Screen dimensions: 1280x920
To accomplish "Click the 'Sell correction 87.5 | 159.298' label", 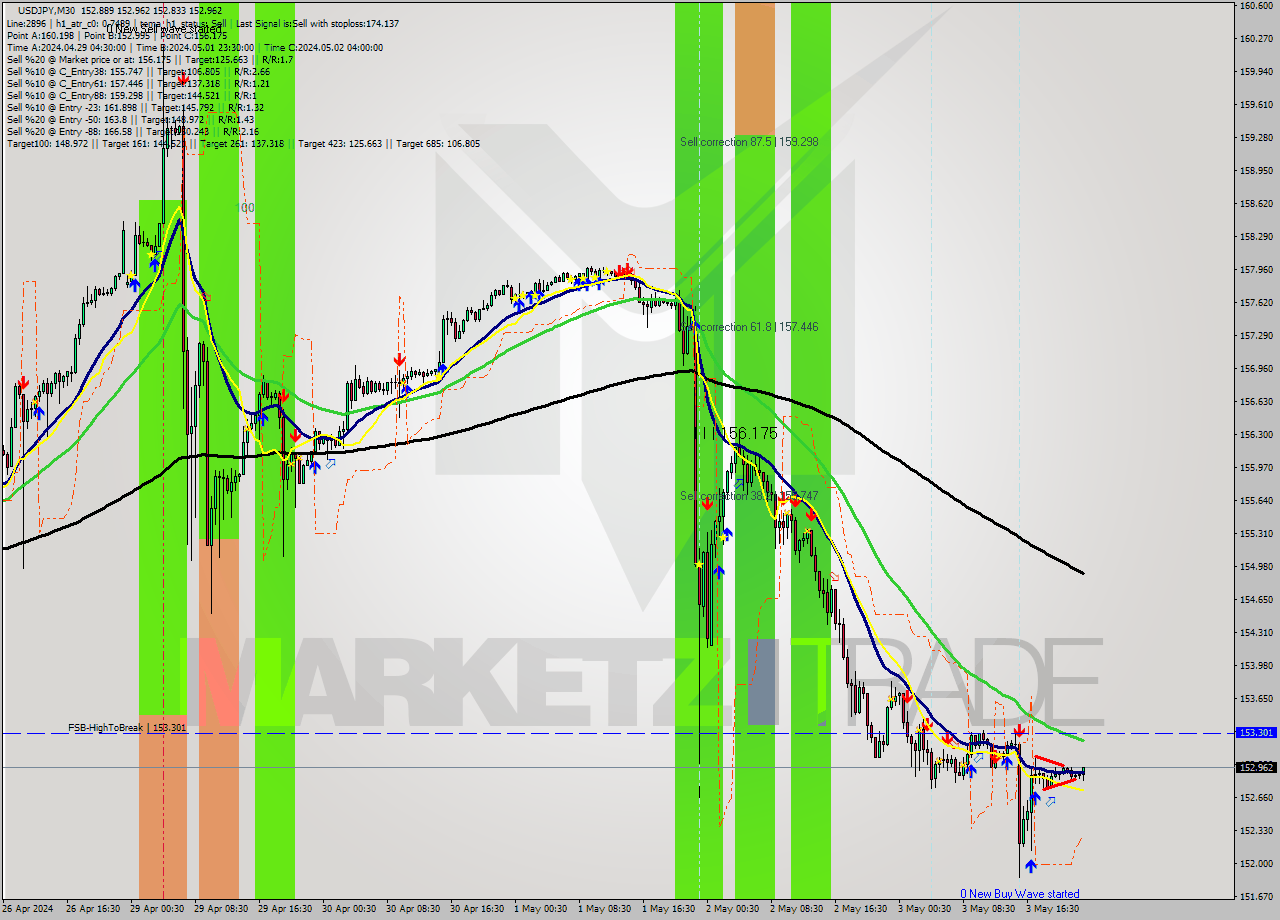I will point(749,142).
